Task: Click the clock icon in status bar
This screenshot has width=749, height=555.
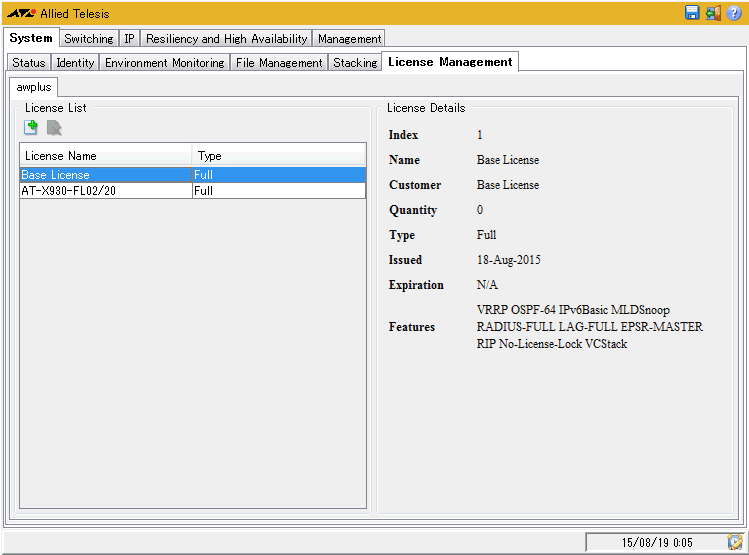Action: [x=735, y=542]
